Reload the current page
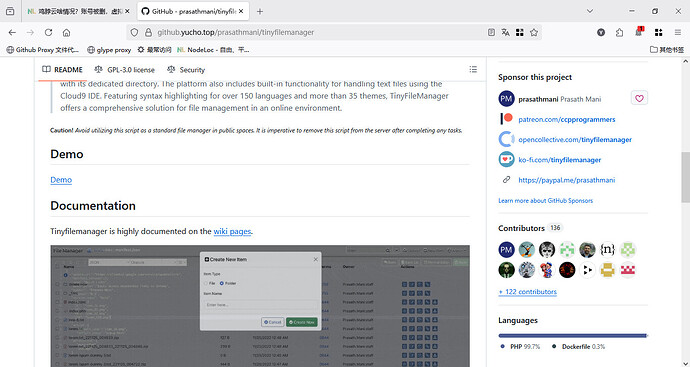 click(x=48, y=32)
